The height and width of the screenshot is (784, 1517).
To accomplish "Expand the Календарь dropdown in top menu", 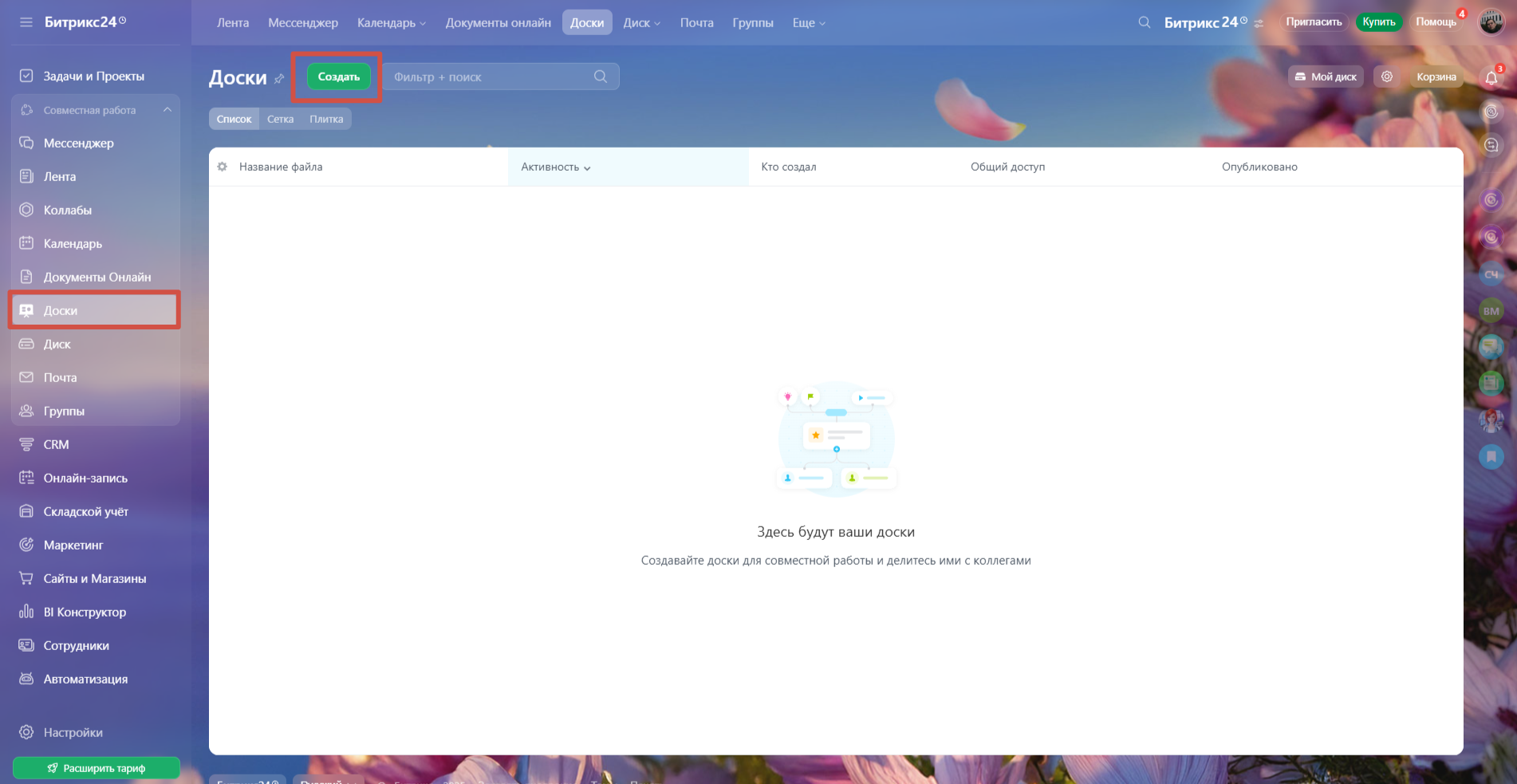I will coord(391,23).
